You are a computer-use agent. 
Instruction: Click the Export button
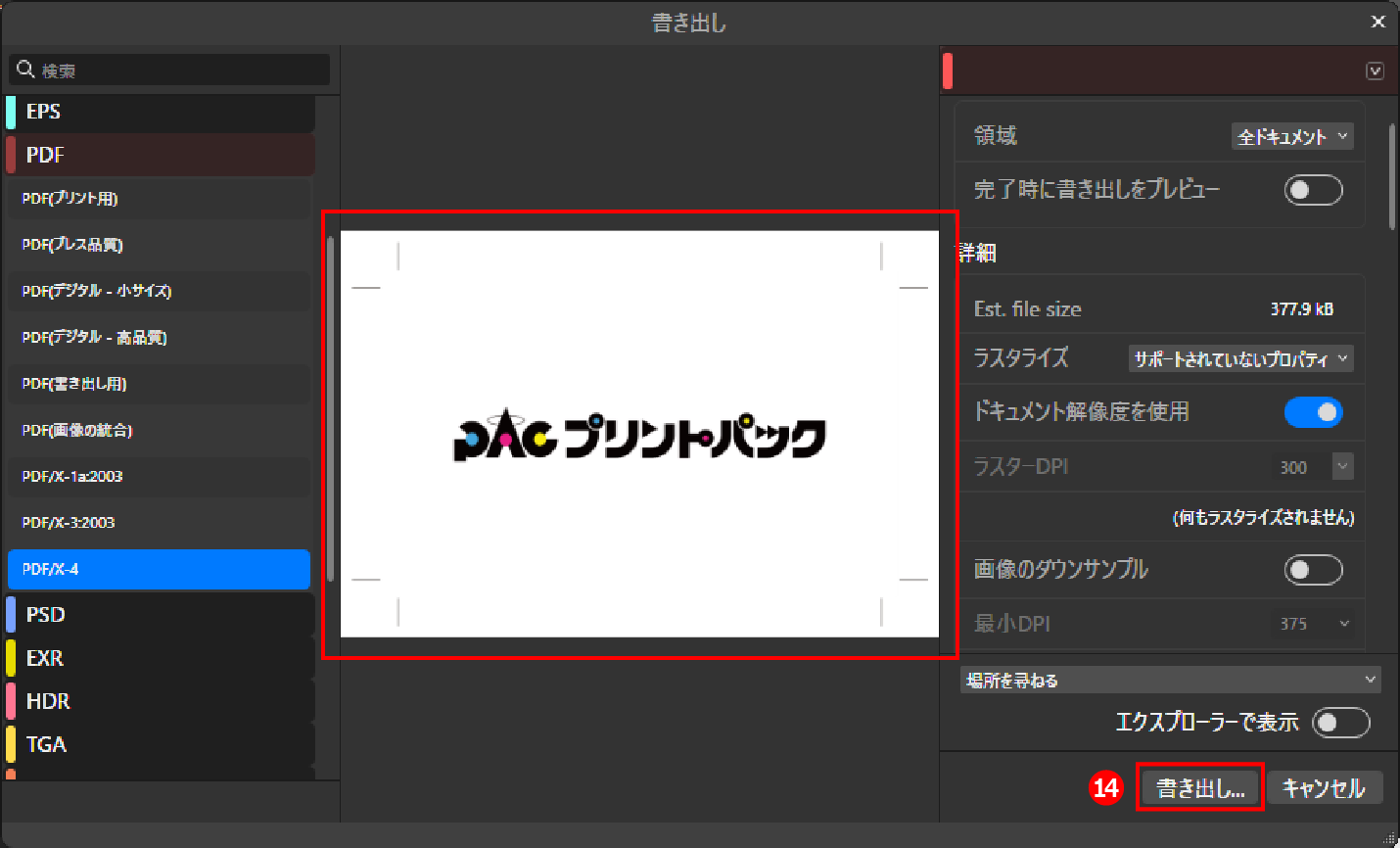tap(1199, 788)
